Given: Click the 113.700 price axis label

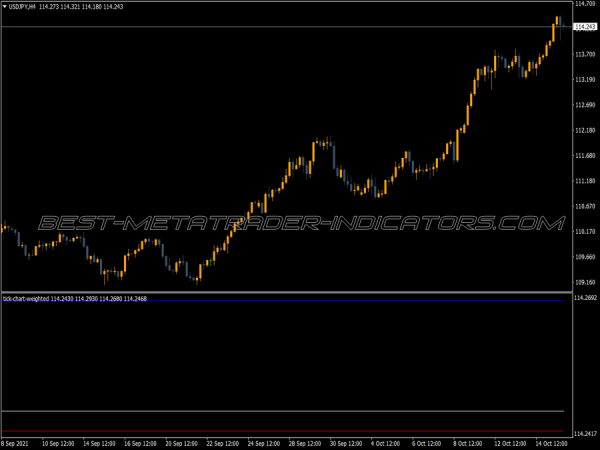Looking at the screenshot, I should (585, 54).
